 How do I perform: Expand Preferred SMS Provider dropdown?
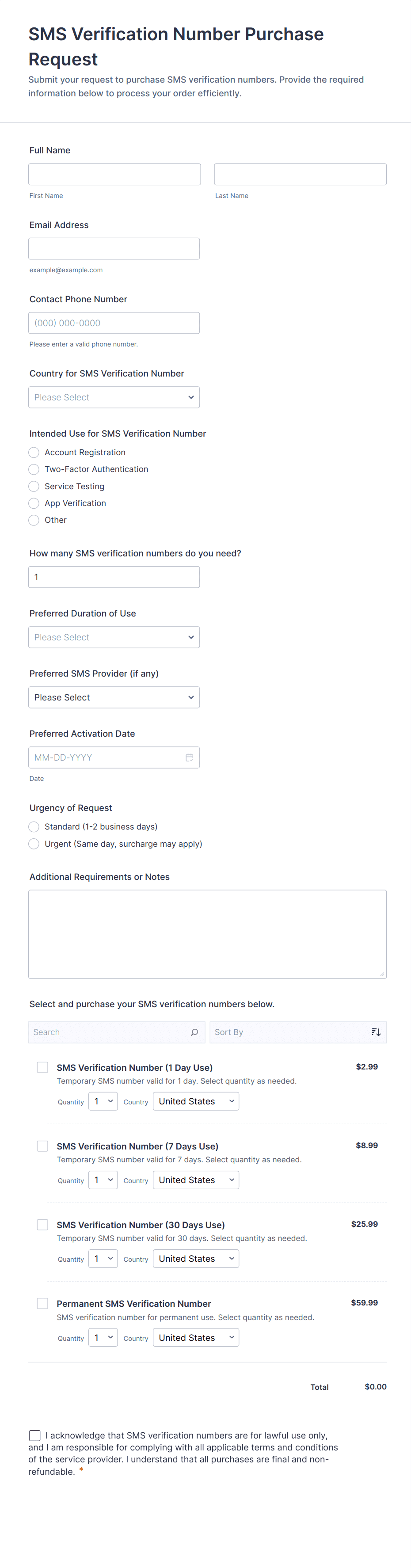pos(114,697)
